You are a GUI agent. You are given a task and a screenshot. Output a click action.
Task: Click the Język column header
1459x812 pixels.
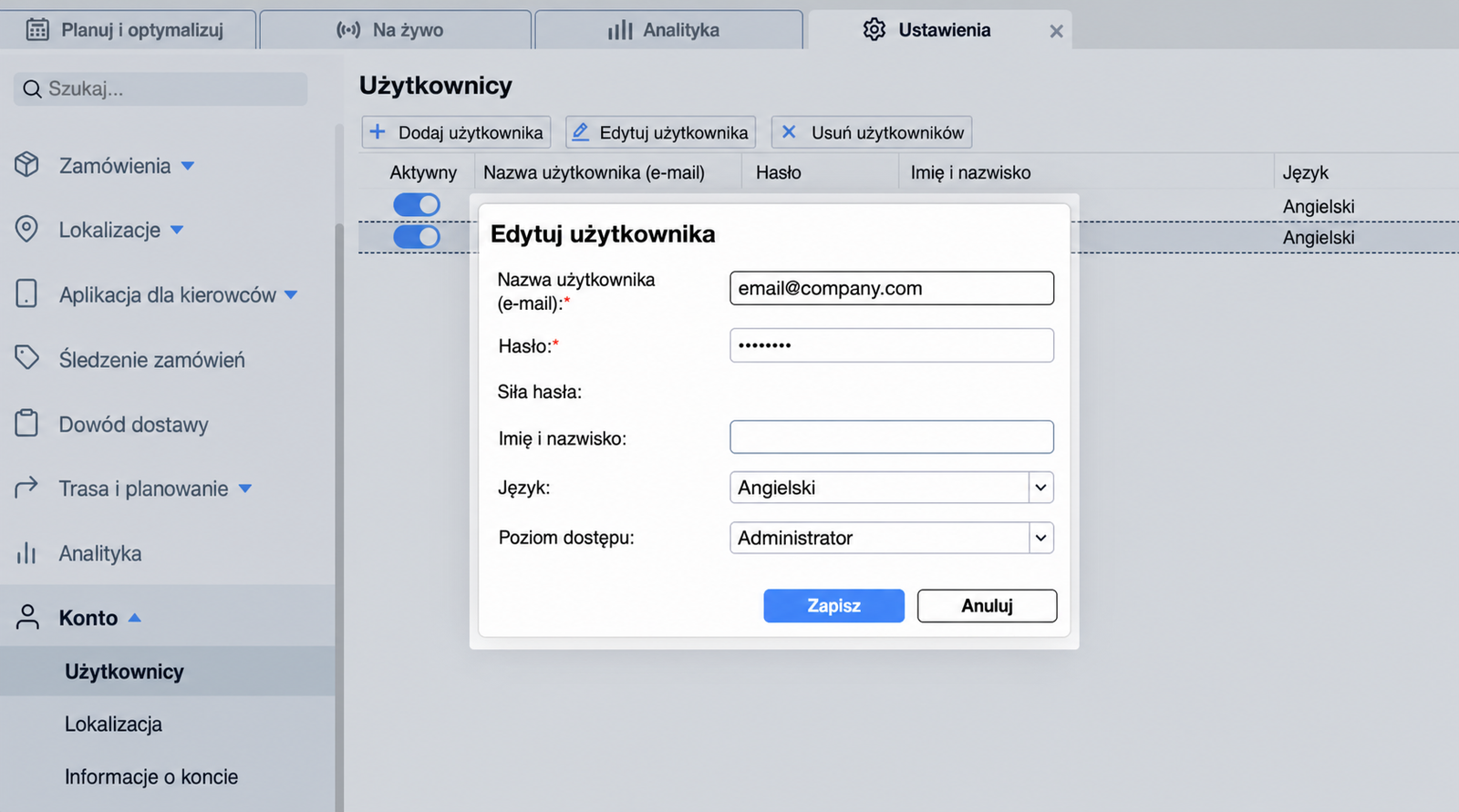point(1306,172)
